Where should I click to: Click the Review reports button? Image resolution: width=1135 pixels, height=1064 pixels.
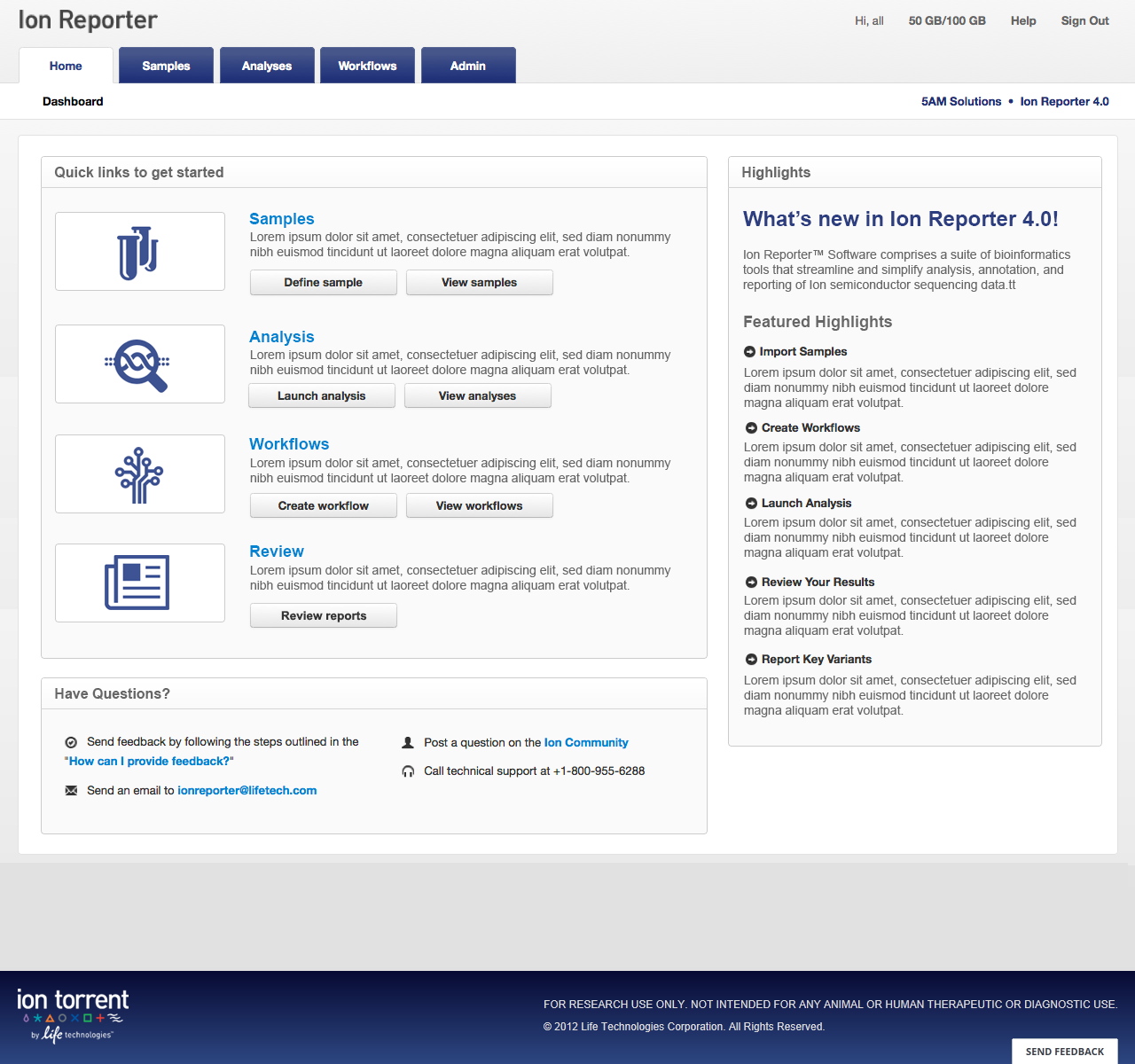click(x=324, y=616)
